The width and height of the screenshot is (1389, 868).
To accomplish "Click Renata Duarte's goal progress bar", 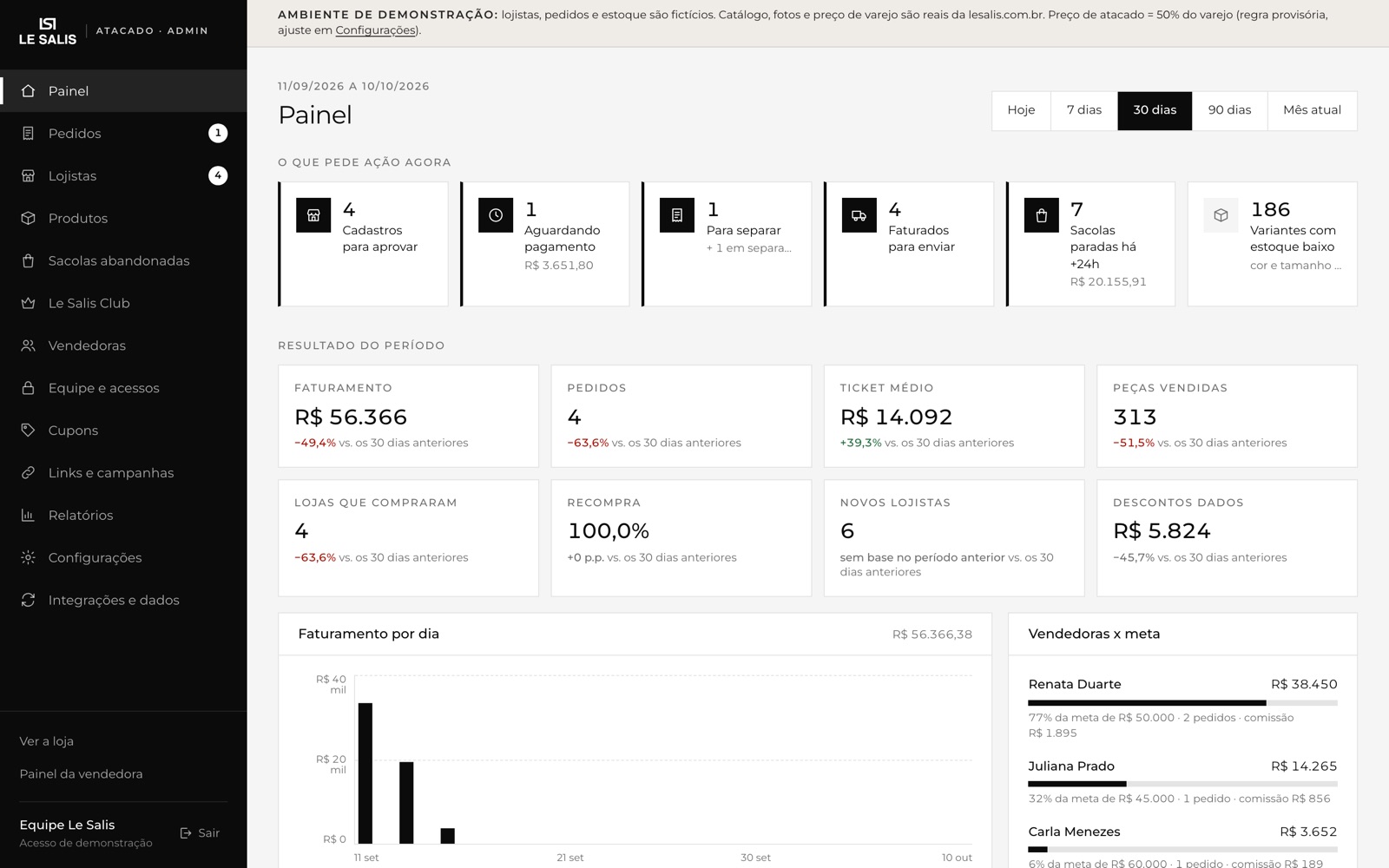I will coord(1182,703).
